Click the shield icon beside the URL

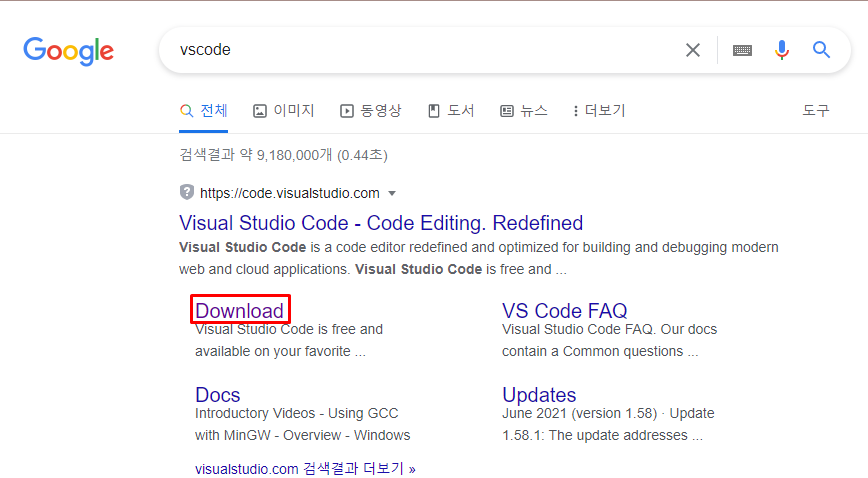(x=187, y=192)
